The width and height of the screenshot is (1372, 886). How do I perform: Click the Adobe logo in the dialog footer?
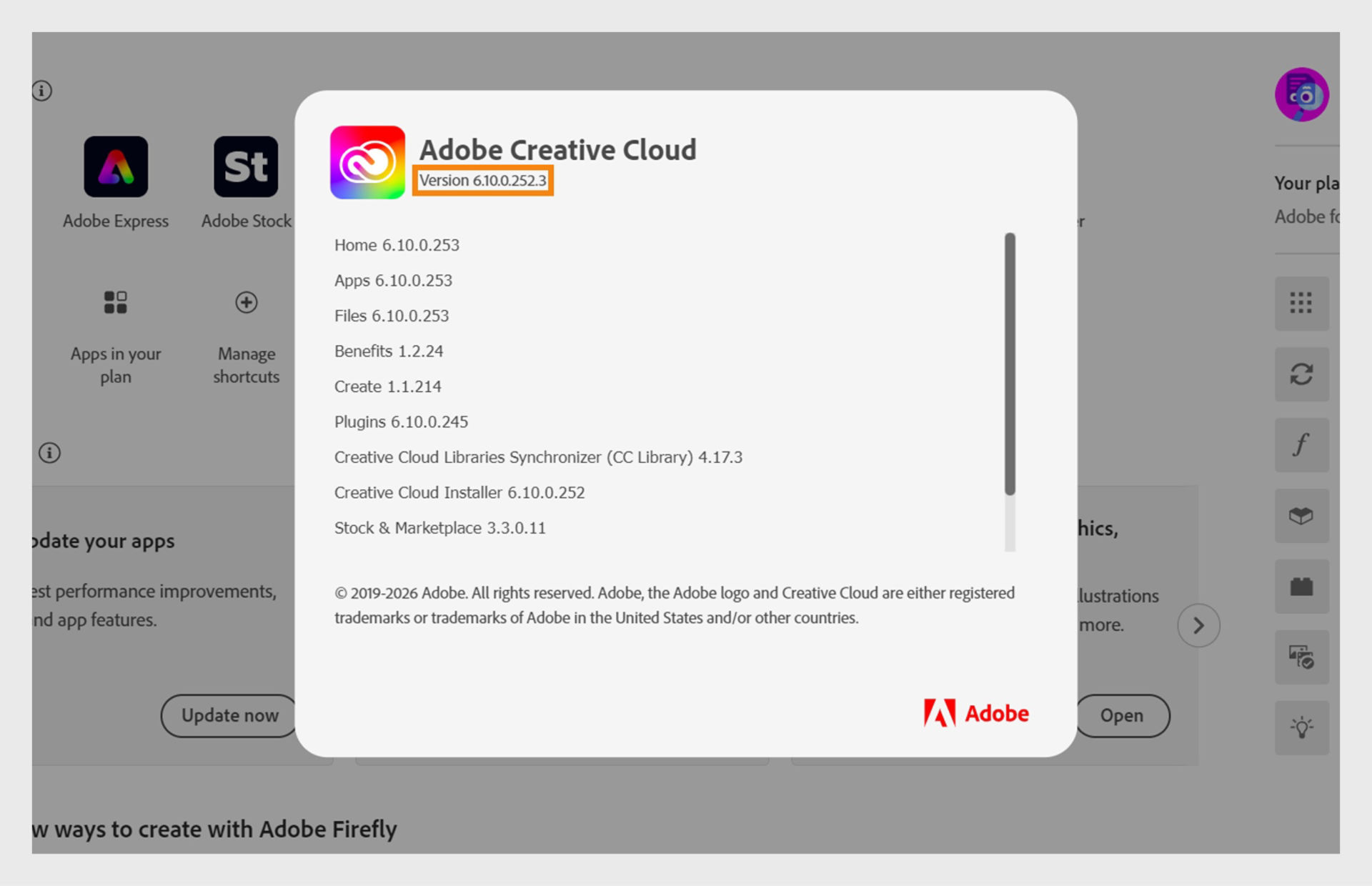click(x=976, y=713)
